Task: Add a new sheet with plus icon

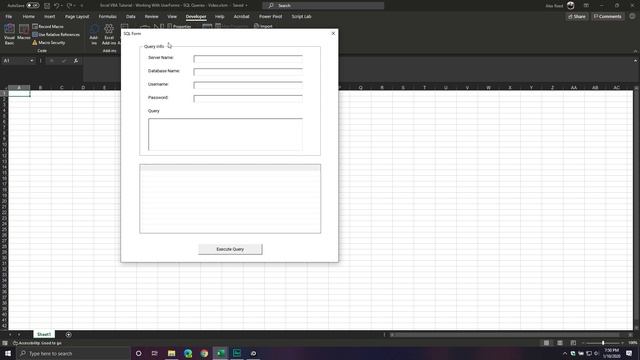Action: [68, 335]
